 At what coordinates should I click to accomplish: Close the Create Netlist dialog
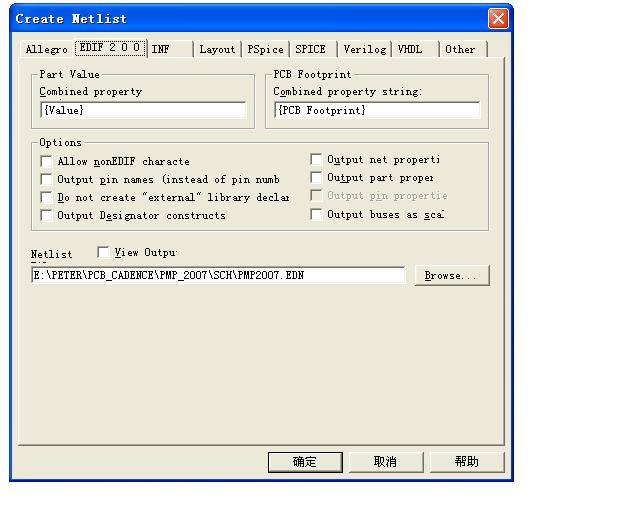[498, 19]
